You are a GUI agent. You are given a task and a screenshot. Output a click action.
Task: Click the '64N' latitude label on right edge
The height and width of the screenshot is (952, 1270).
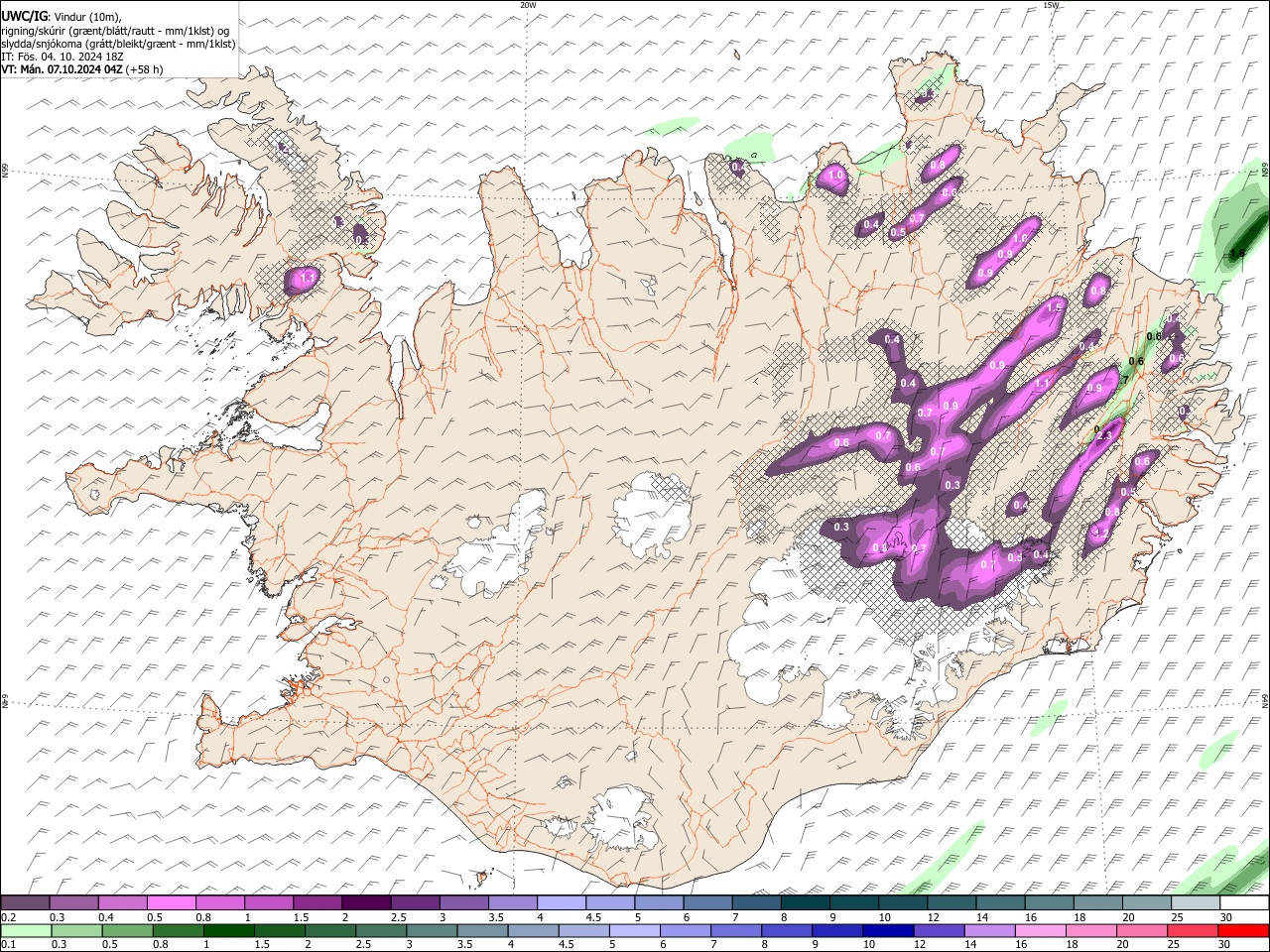click(x=1265, y=700)
